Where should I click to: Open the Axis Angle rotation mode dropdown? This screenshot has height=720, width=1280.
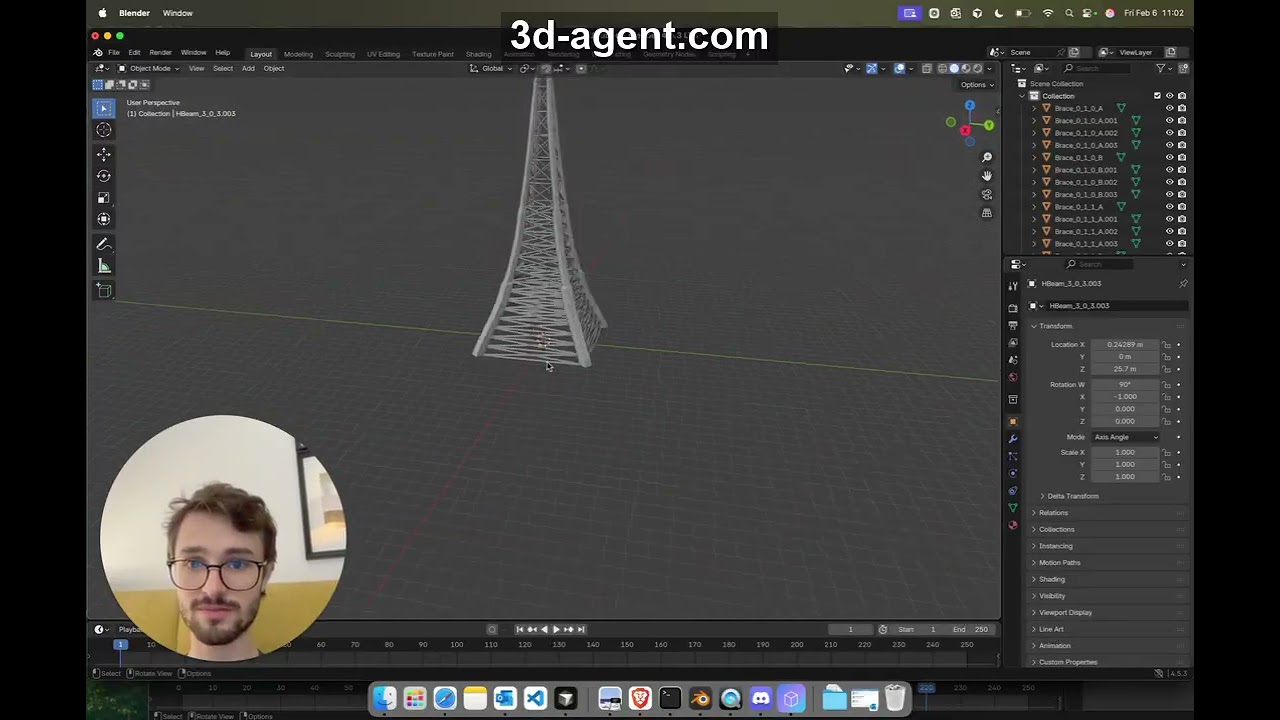(x=1125, y=437)
